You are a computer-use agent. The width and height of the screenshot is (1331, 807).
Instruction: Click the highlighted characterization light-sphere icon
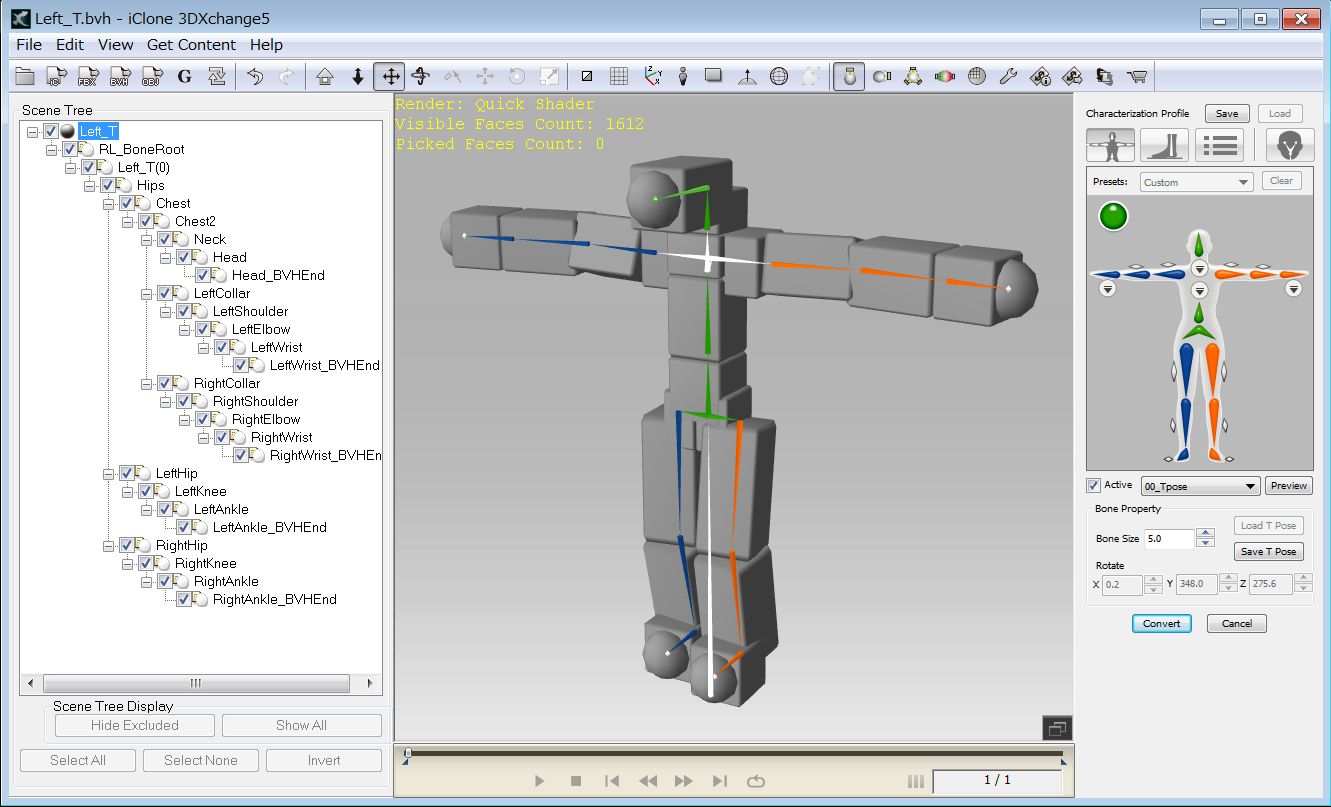[x=849, y=76]
